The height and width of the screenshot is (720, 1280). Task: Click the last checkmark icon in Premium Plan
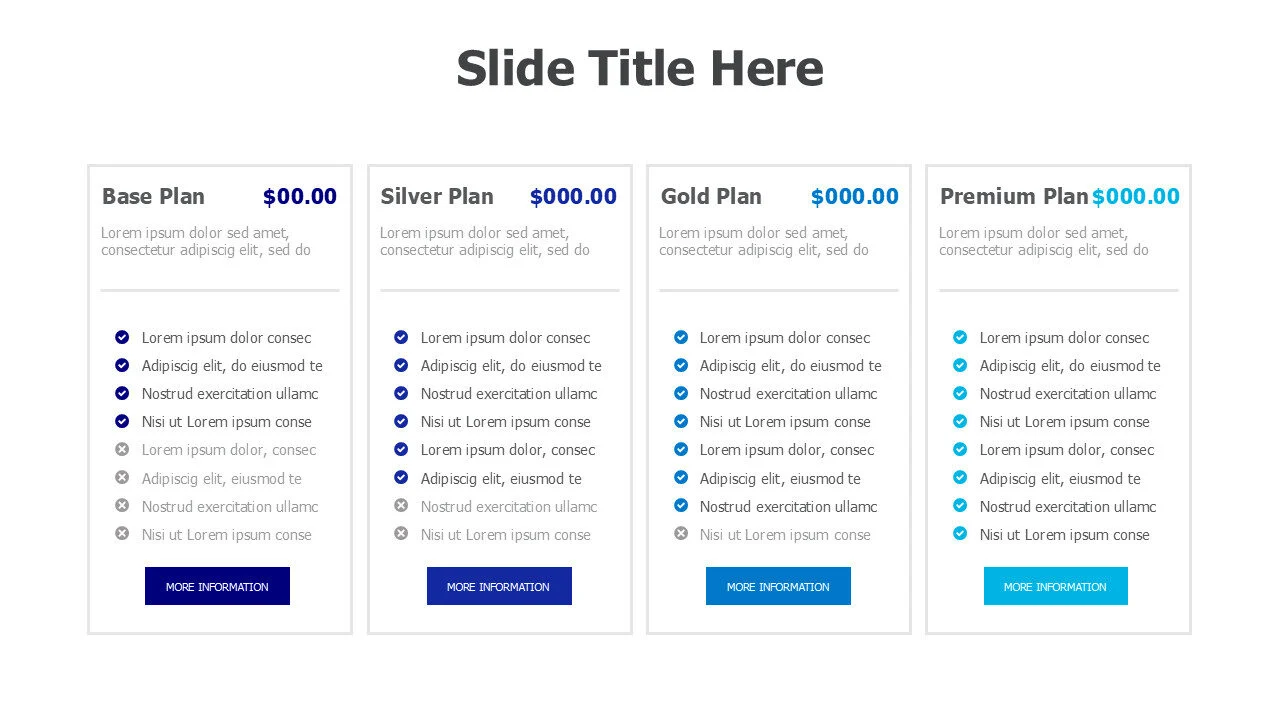(x=960, y=534)
